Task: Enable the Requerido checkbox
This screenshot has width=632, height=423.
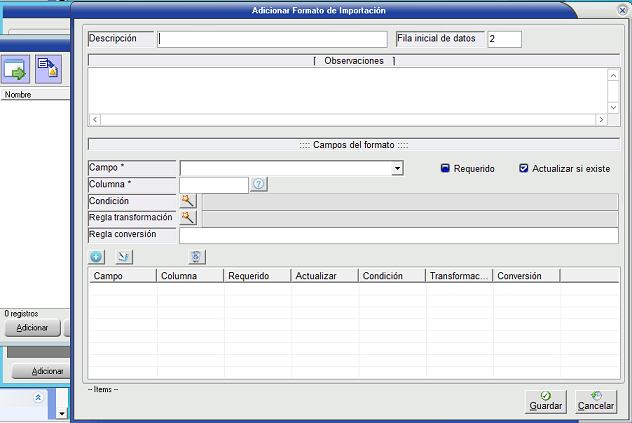Action: (x=445, y=169)
